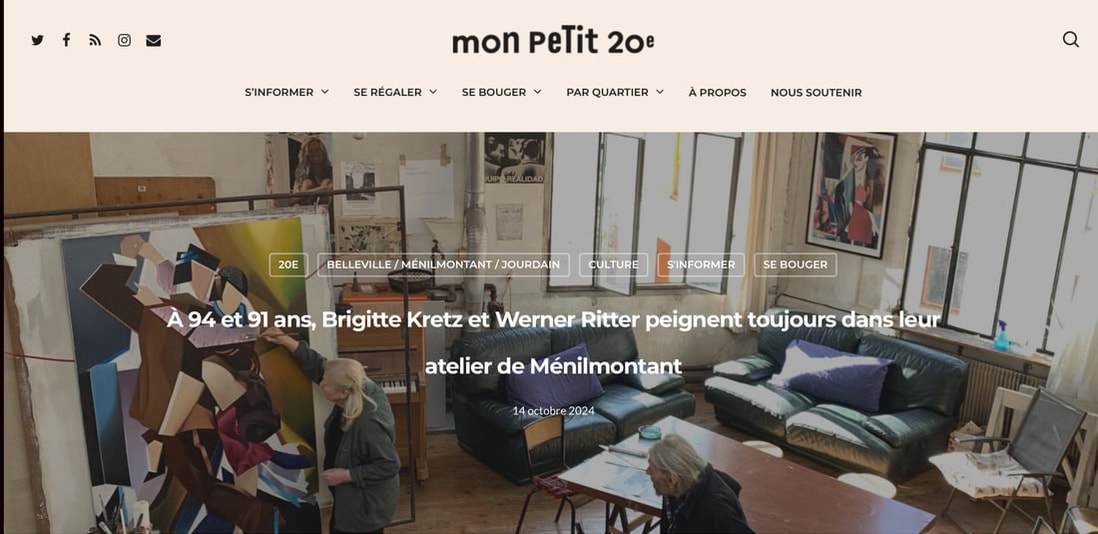Open the Brigitte Kretz et Werner Ritter article title
This screenshot has height=534, width=1098.
click(553, 343)
